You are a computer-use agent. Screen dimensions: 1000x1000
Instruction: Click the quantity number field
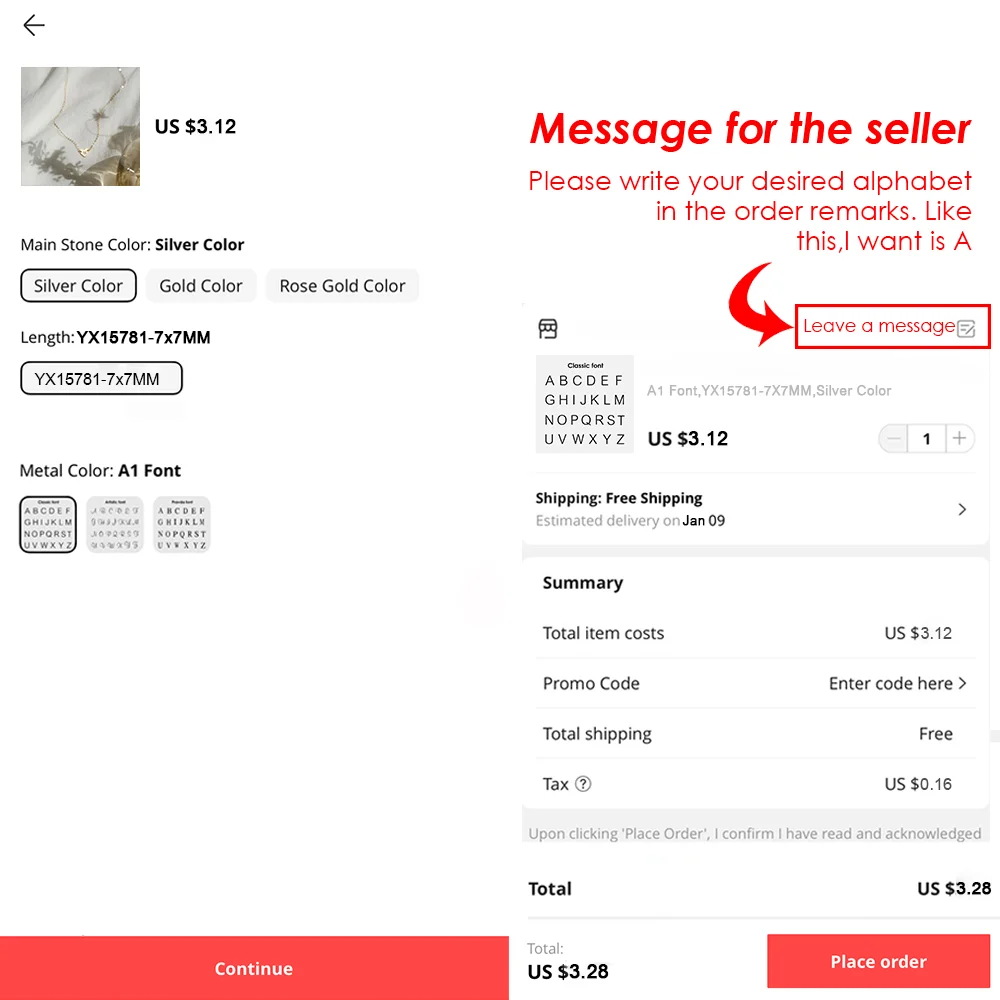tap(927, 439)
